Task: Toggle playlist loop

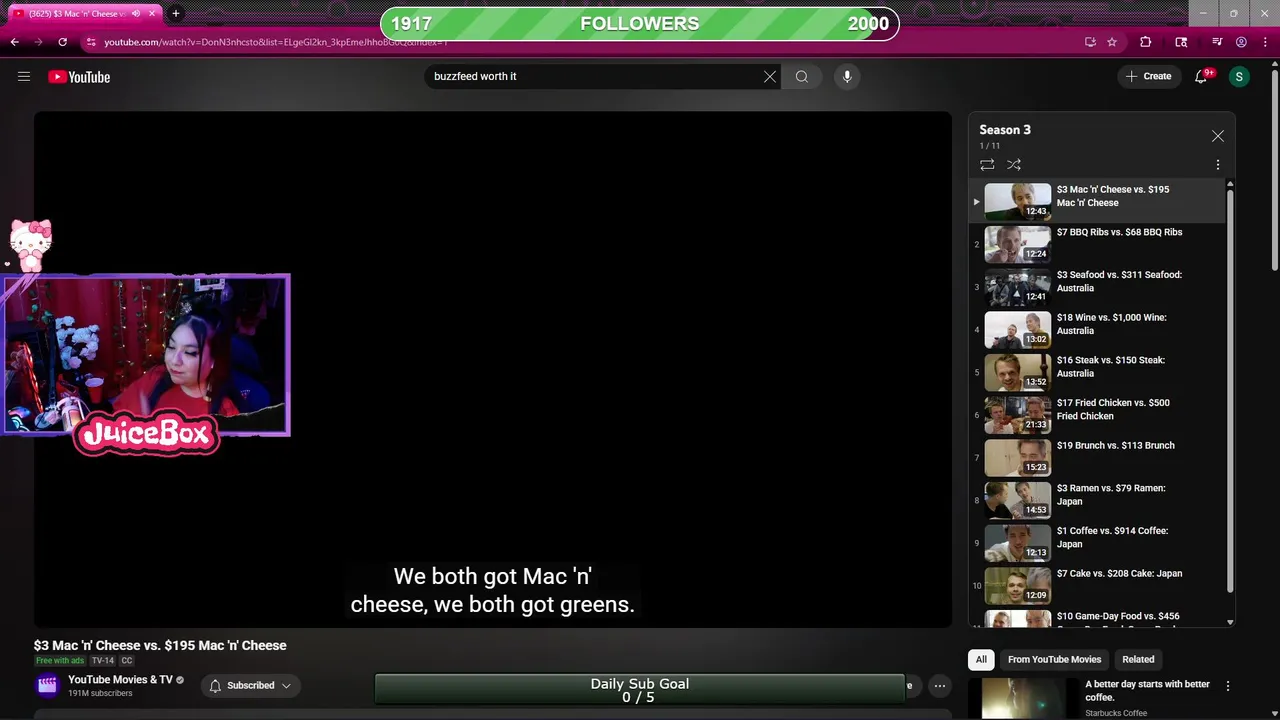Action: [987, 165]
